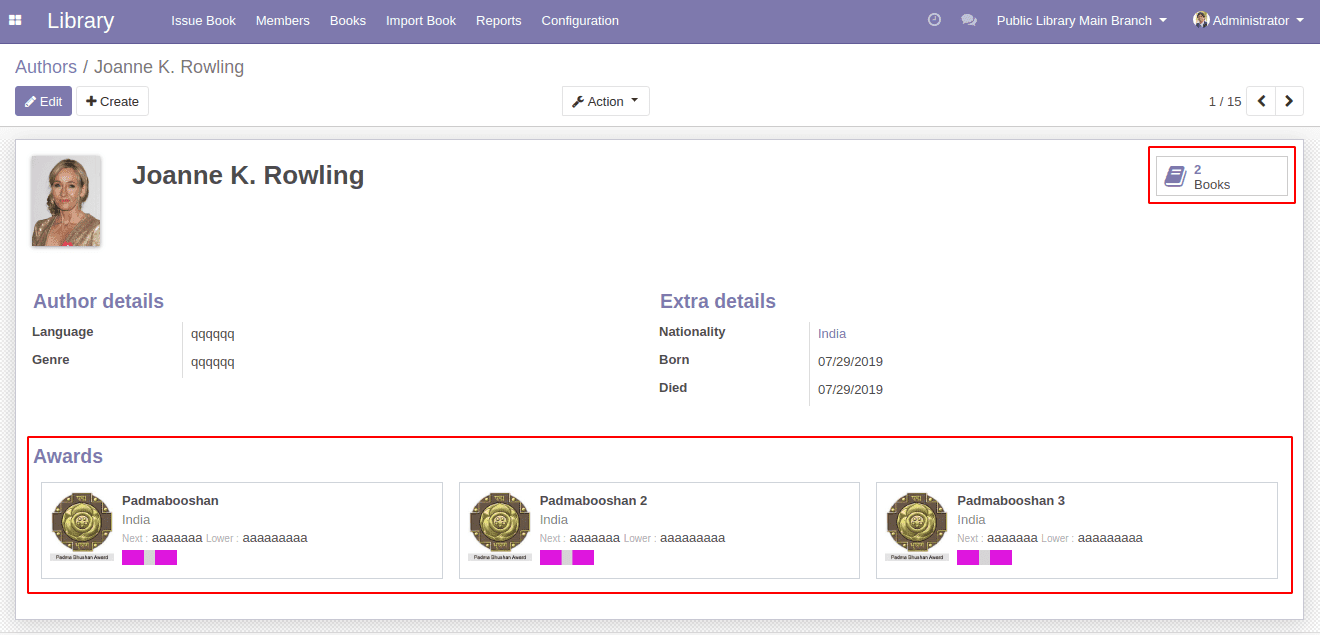Screen dimensions: 1320x635
Task: Click Joanne K. Rowling author photo
Action: point(66,201)
